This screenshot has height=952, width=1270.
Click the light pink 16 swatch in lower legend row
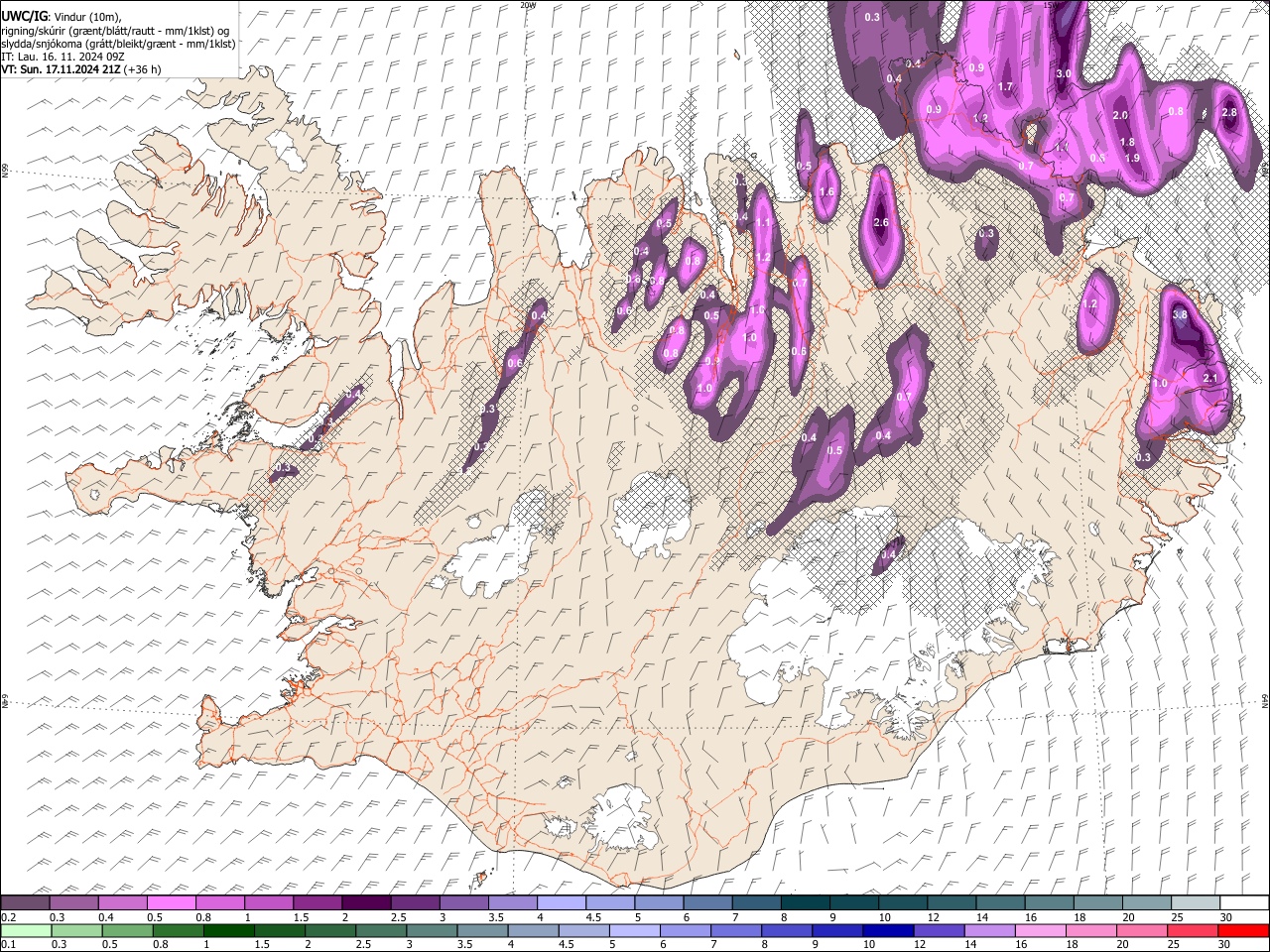[1041, 931]
